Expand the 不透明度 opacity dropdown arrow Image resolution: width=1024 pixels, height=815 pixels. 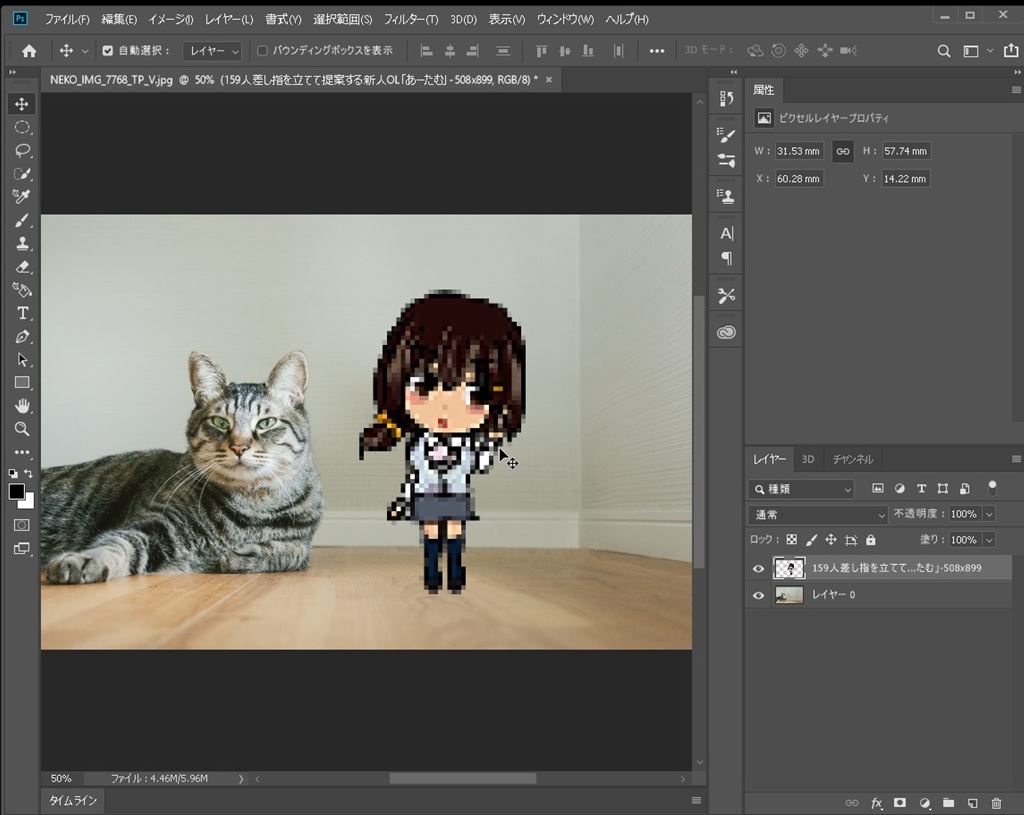click(989, 514)
